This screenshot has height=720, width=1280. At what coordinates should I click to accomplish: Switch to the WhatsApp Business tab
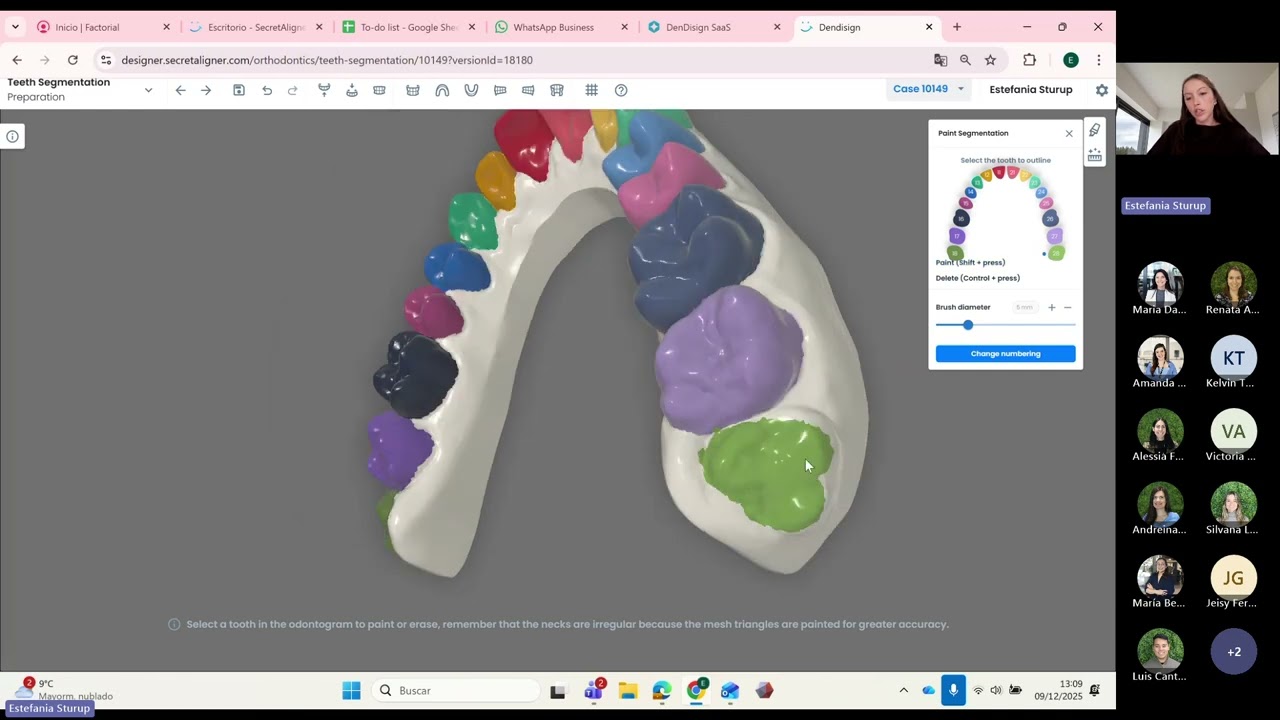pos(561,27)
